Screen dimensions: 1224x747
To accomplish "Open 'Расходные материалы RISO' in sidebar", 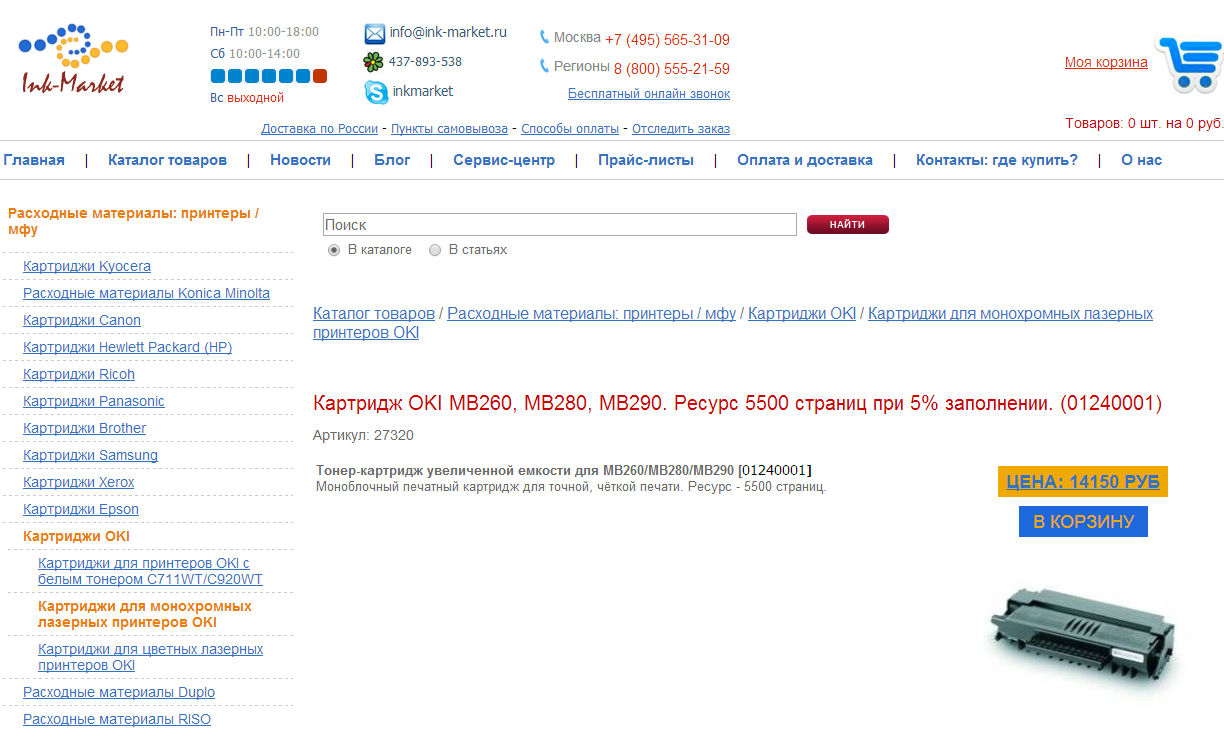I will pyautogui.click(x=117, y=719).
